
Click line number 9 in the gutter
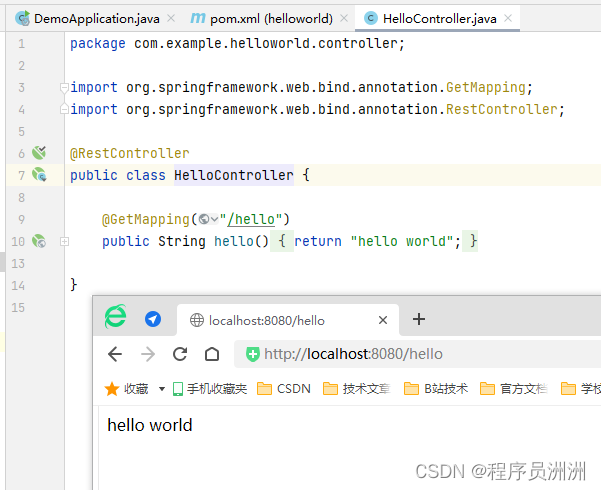(21, 220)
